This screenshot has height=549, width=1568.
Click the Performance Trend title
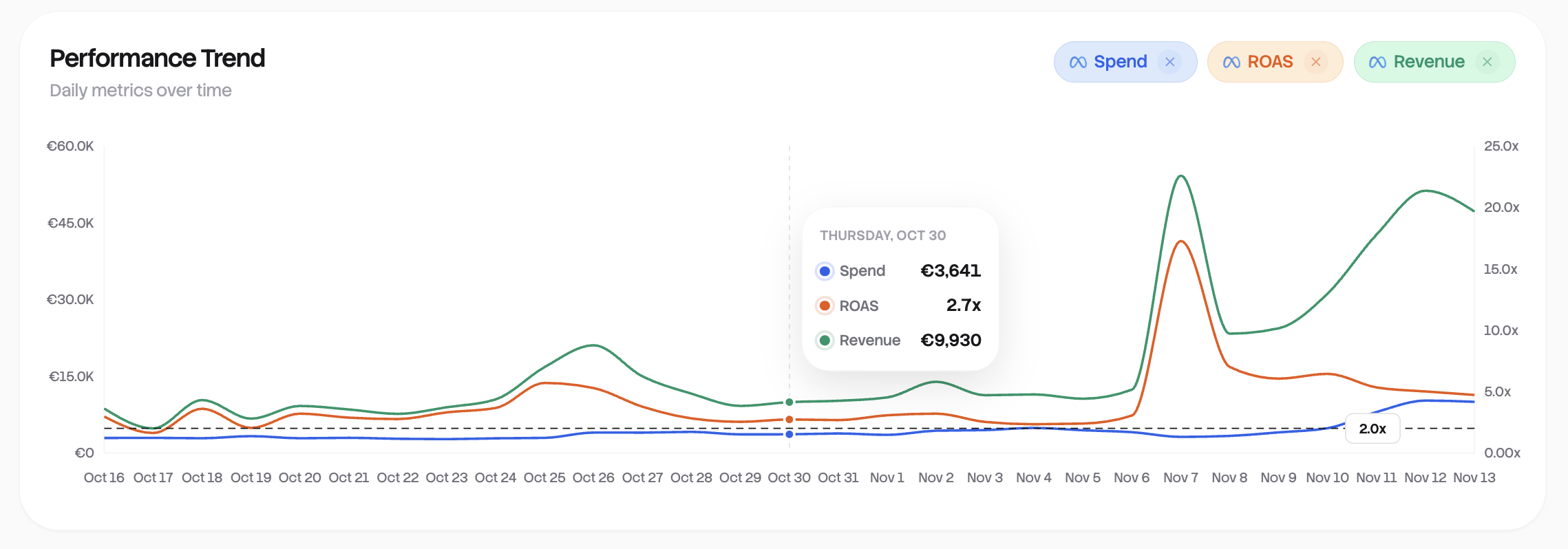[157, 58]
